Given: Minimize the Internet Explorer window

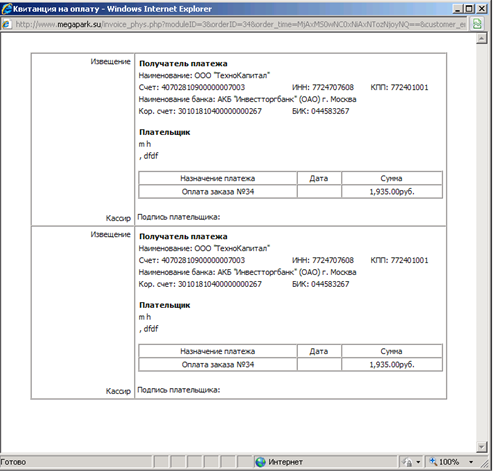Looking at the screenshot, I should pyautogui.click(x=458, y=9).
